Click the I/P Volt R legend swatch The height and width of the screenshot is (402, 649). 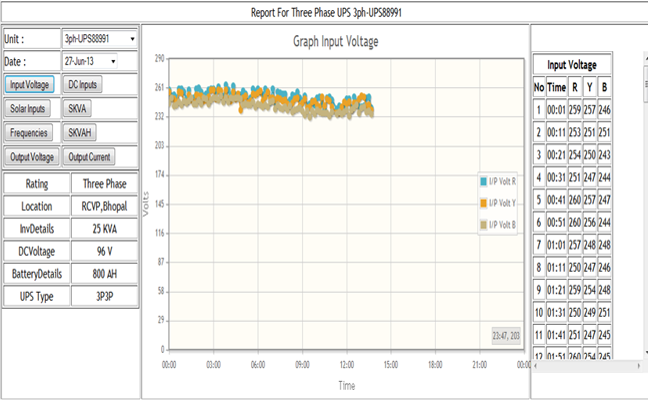point(484,182)
